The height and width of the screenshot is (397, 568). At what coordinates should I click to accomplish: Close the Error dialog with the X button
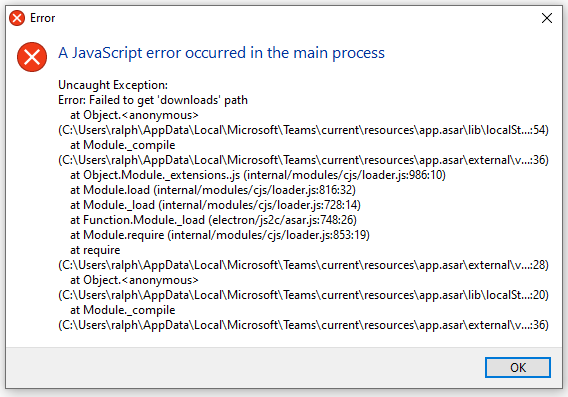[x=547, y=18]
